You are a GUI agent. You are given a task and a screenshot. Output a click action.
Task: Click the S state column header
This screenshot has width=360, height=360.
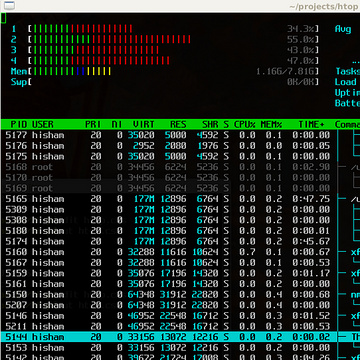[x=226, y=125]
